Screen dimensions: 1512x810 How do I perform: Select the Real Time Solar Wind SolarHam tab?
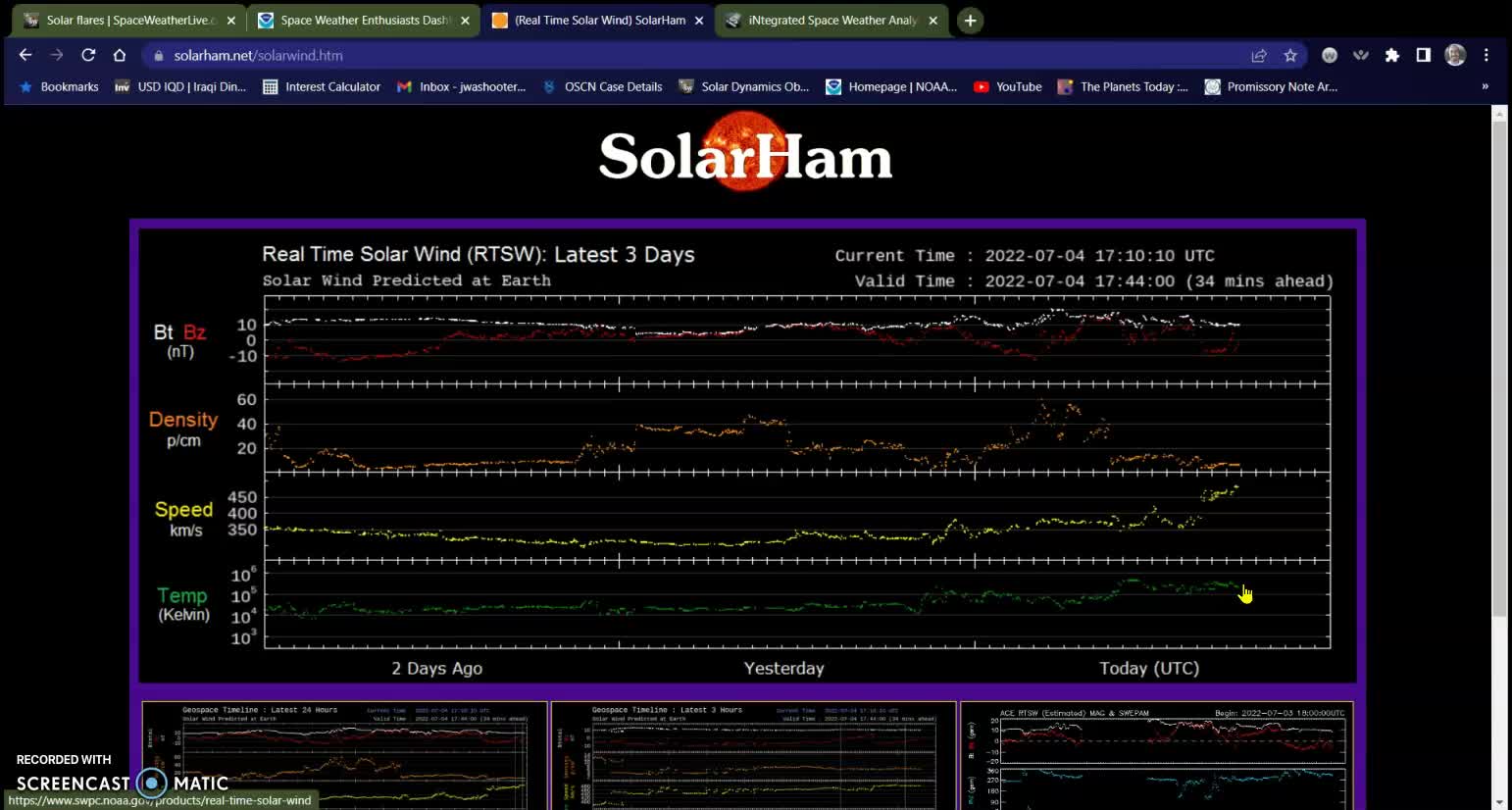[x=597, y=20]
